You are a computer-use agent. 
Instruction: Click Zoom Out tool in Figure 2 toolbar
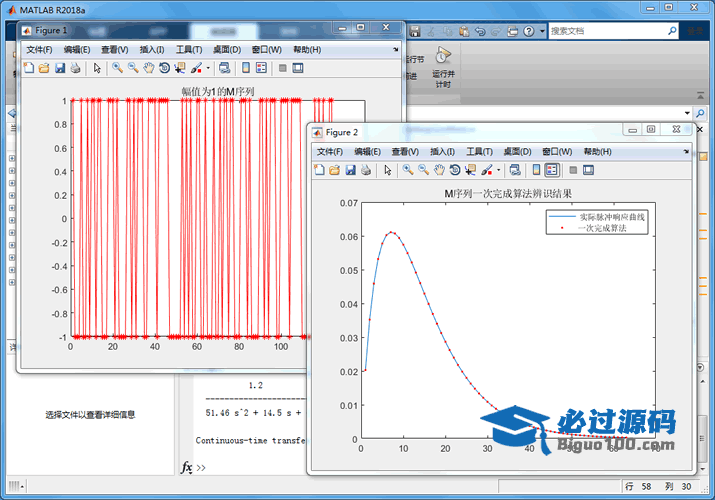(424, 170)
